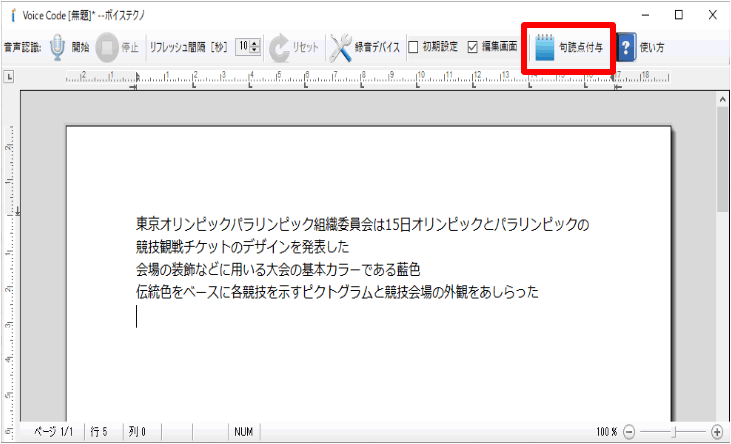
Task: Click the 開始 start label
Action: tap(80, 47)
